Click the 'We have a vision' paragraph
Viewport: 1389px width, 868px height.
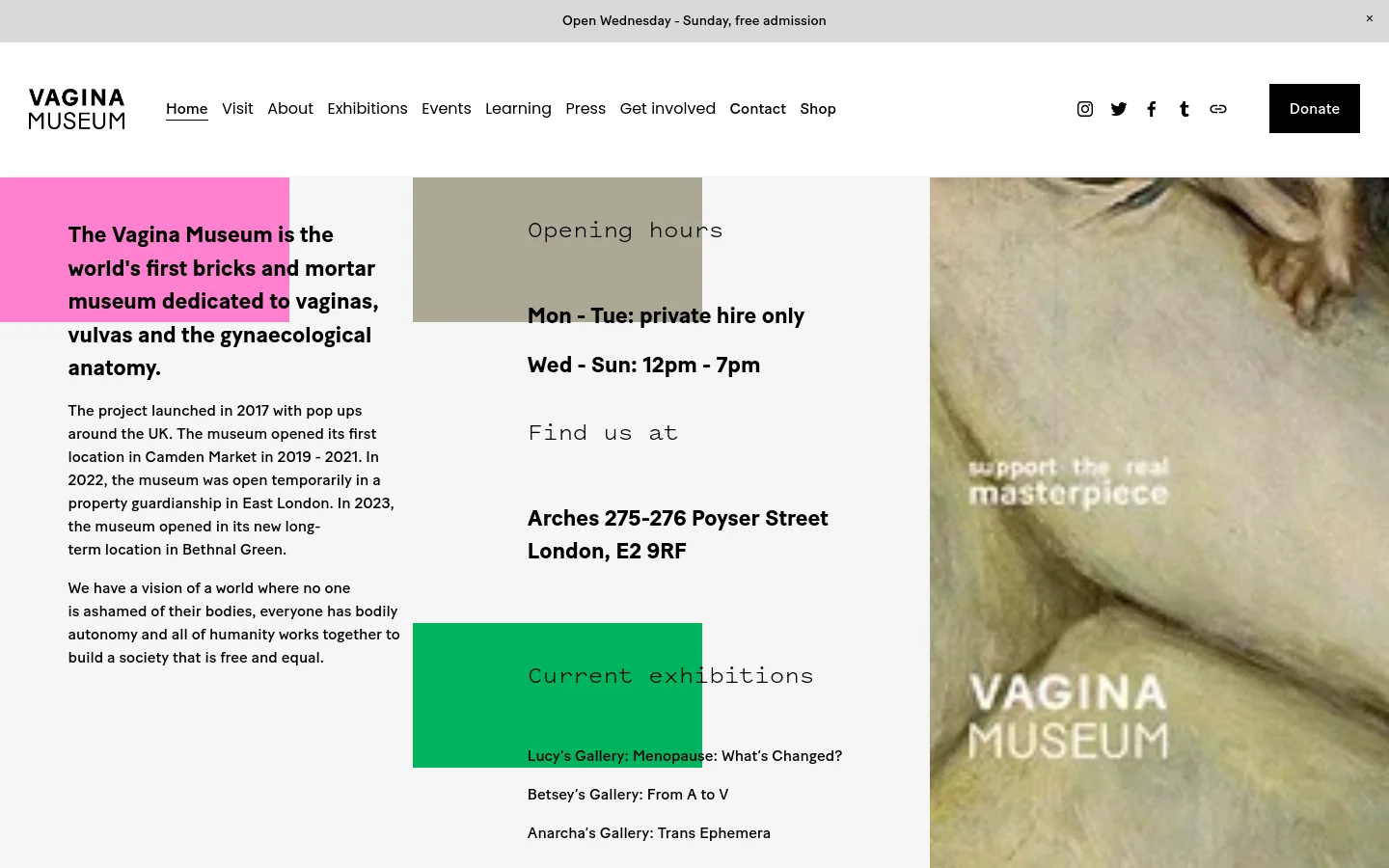233,623
